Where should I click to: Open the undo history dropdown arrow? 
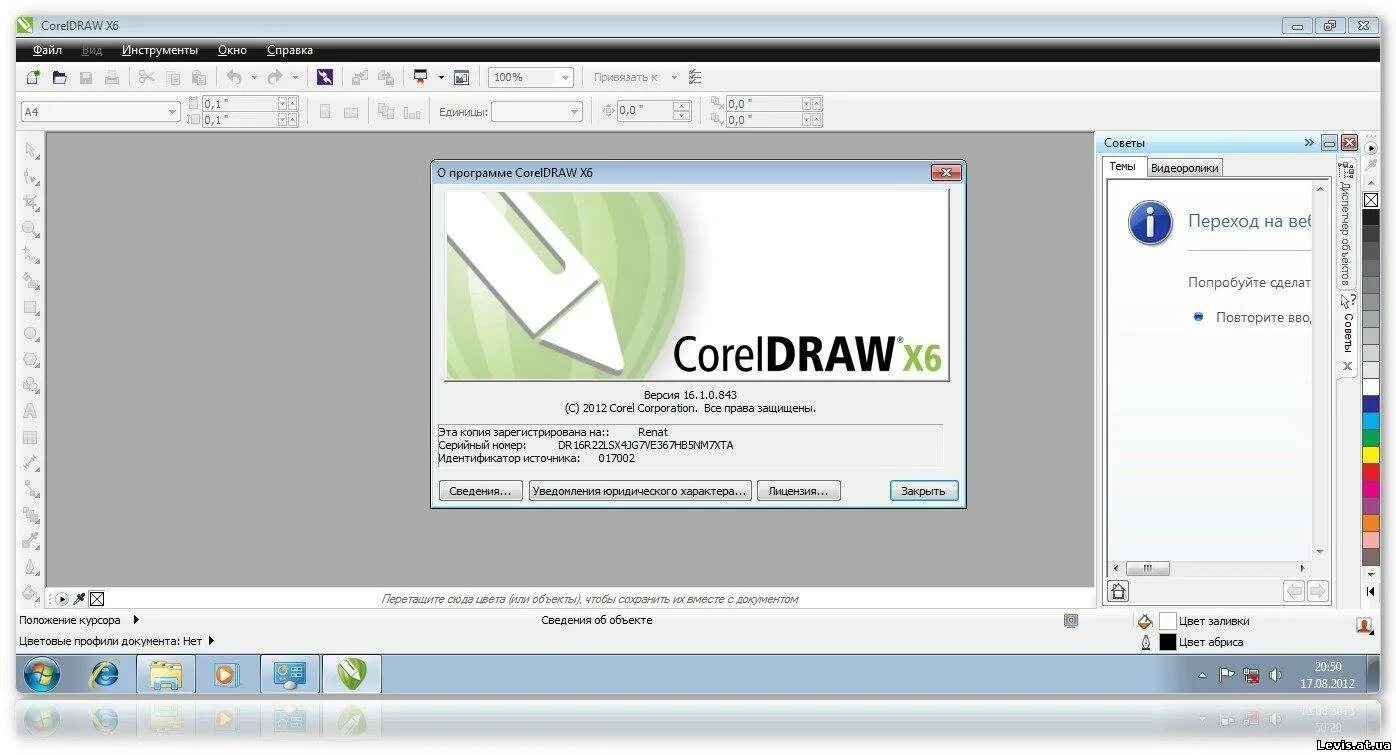(x=253, y=77)
